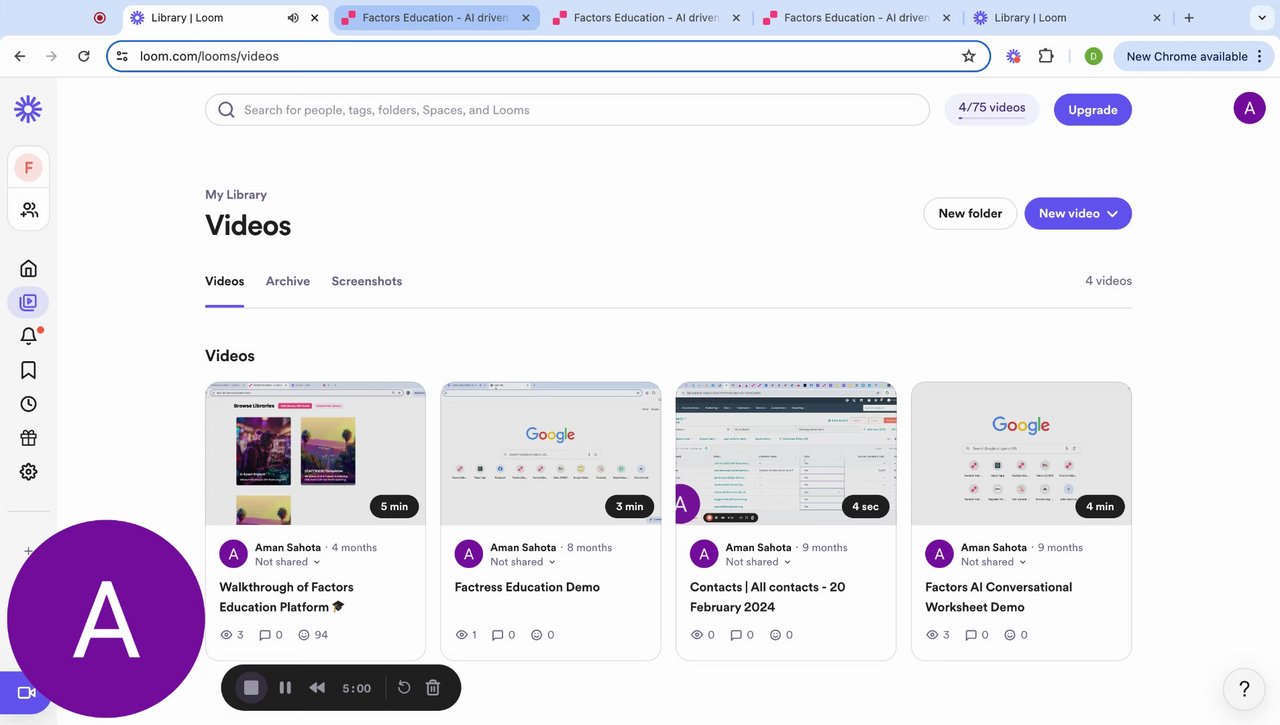Click the Loom logo in sidebar

coord(28,109)
